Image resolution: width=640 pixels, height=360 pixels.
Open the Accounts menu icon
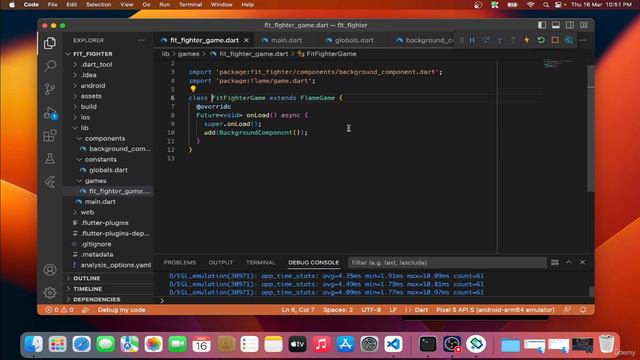pyautogui.click(x=50, y=270)
